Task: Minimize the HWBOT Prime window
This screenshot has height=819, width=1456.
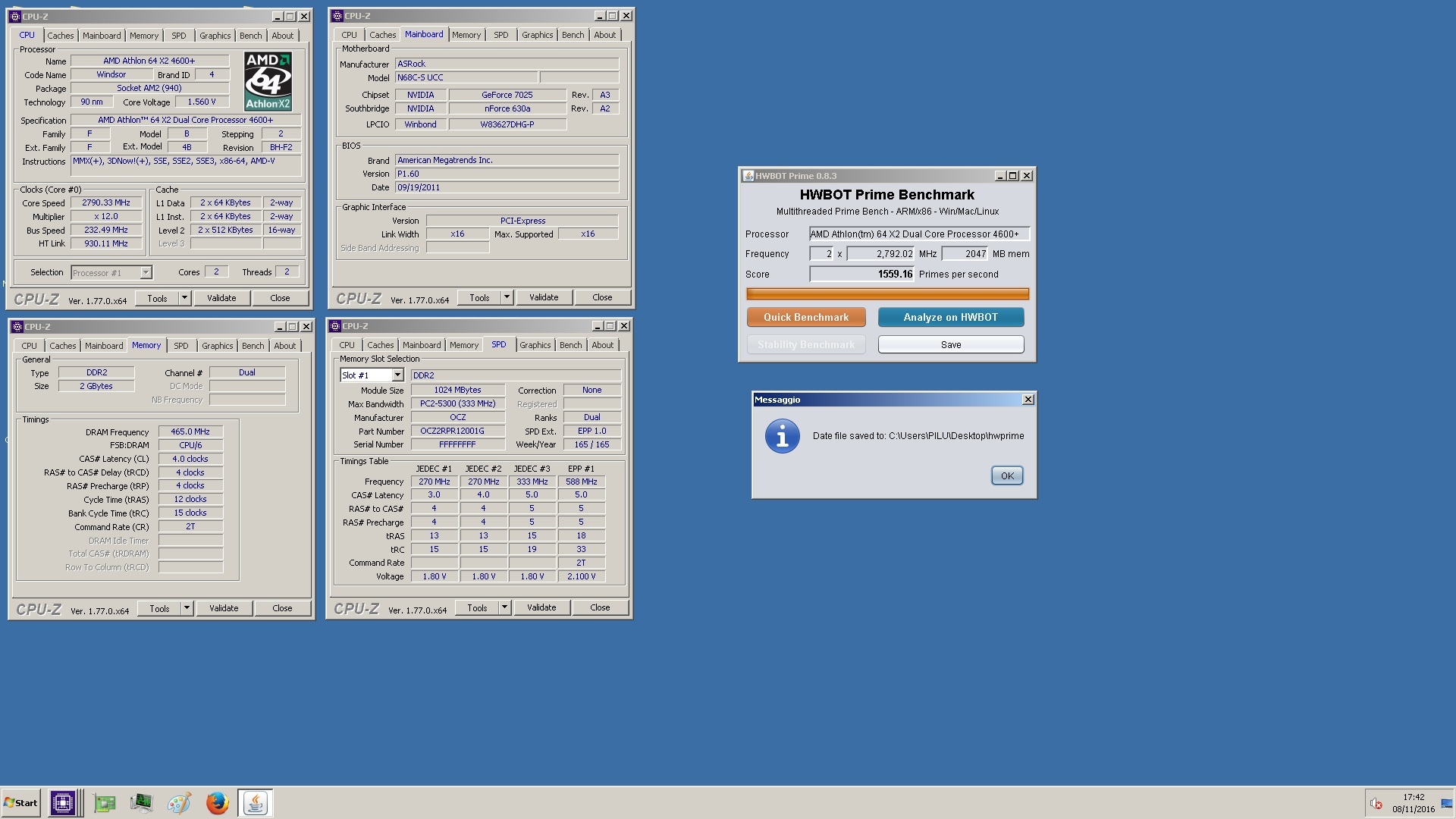Action: tap(999, 176)
